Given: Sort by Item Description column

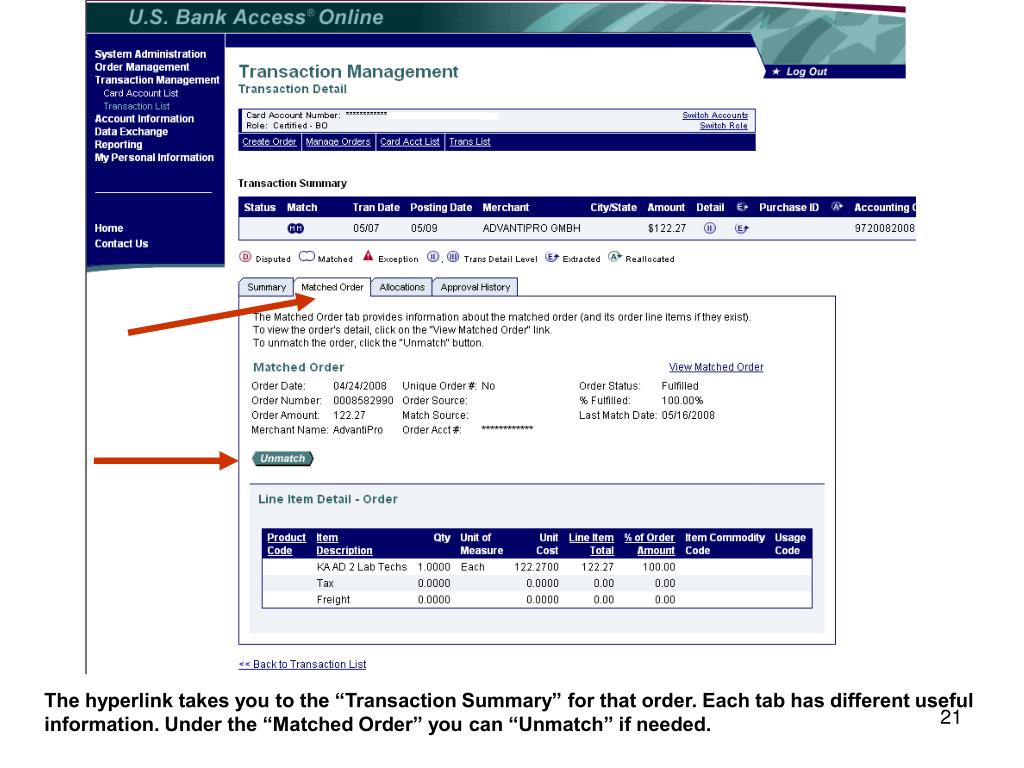Looking at the screenshot, I should [x=344, y=544].
